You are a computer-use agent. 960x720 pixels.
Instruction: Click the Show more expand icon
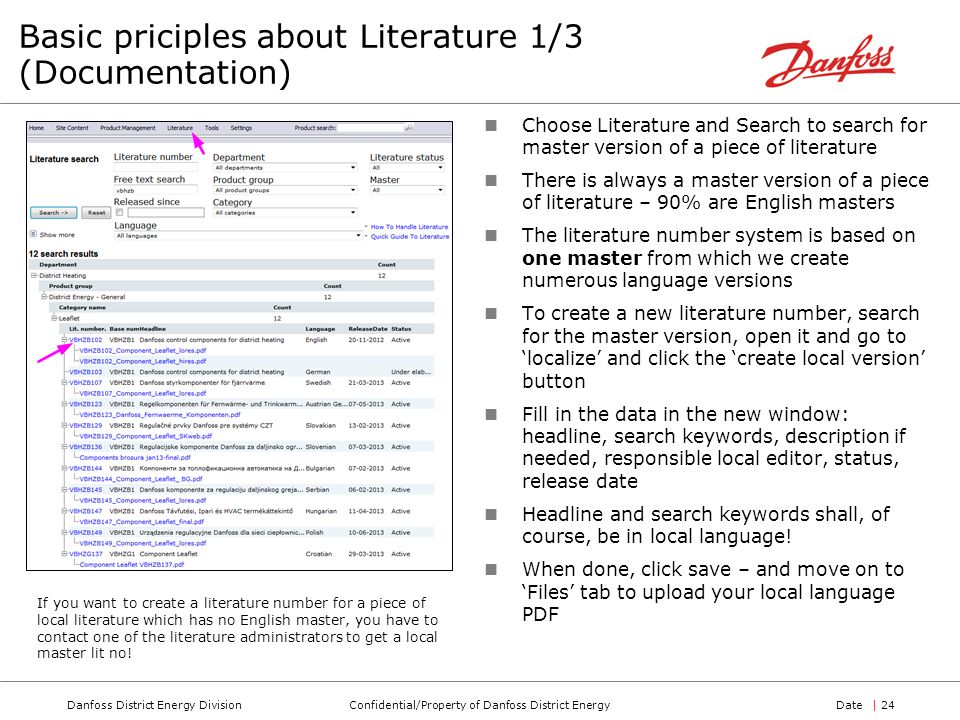[33, 234]
